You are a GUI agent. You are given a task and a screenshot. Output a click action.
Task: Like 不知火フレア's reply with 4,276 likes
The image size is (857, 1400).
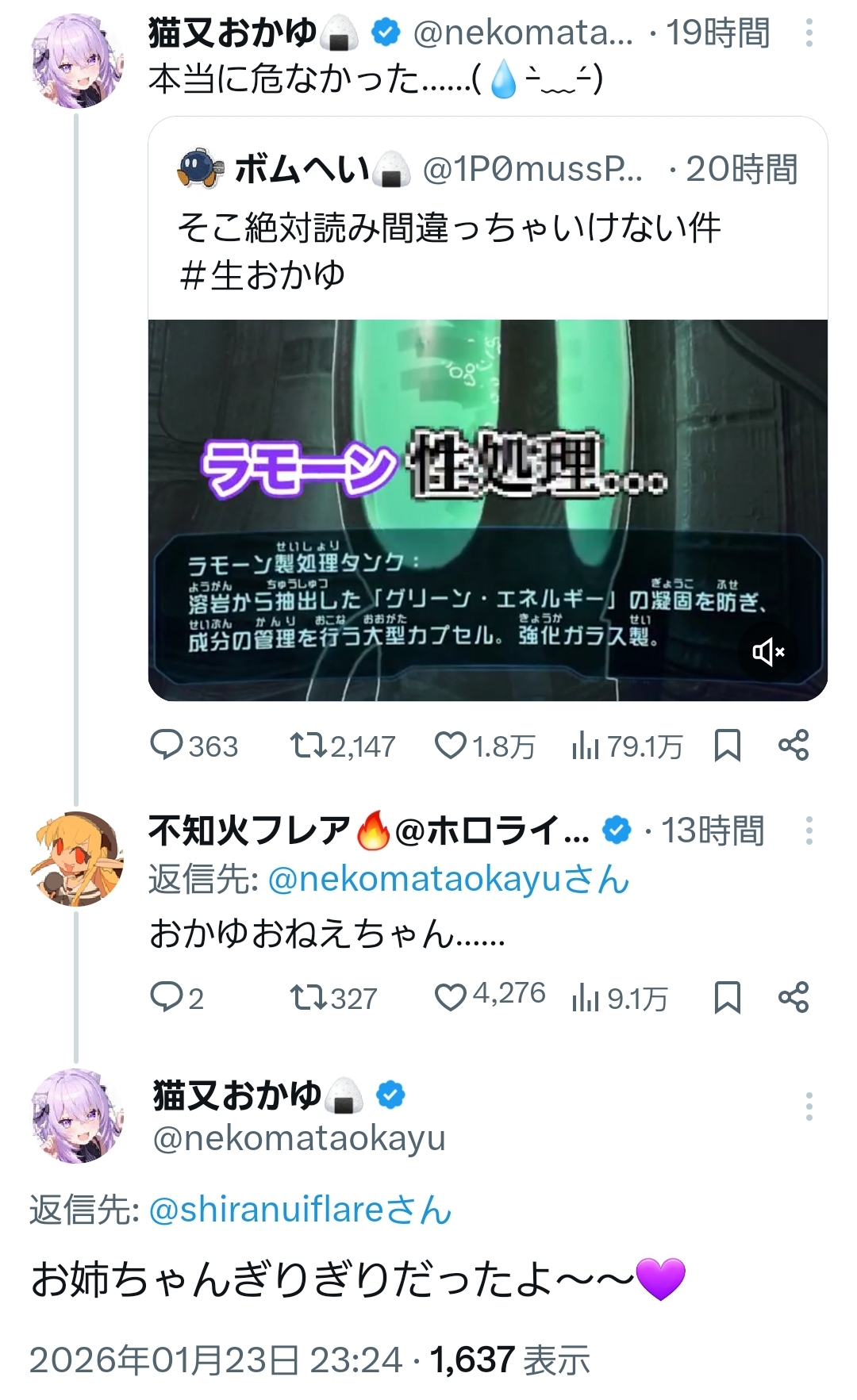pyautogui.click(x=450, y=997)
